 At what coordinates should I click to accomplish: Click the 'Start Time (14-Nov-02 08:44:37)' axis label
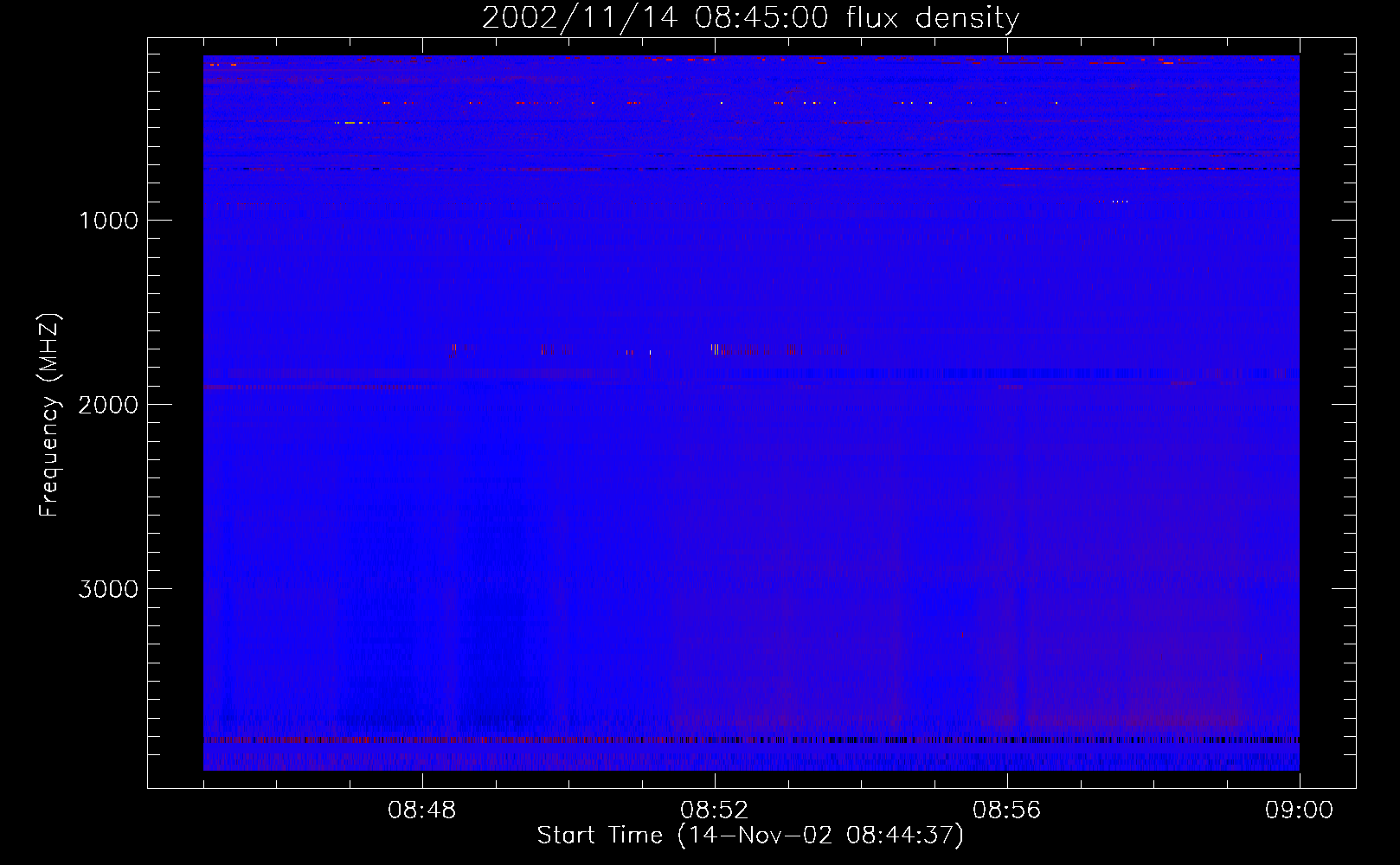750,836
